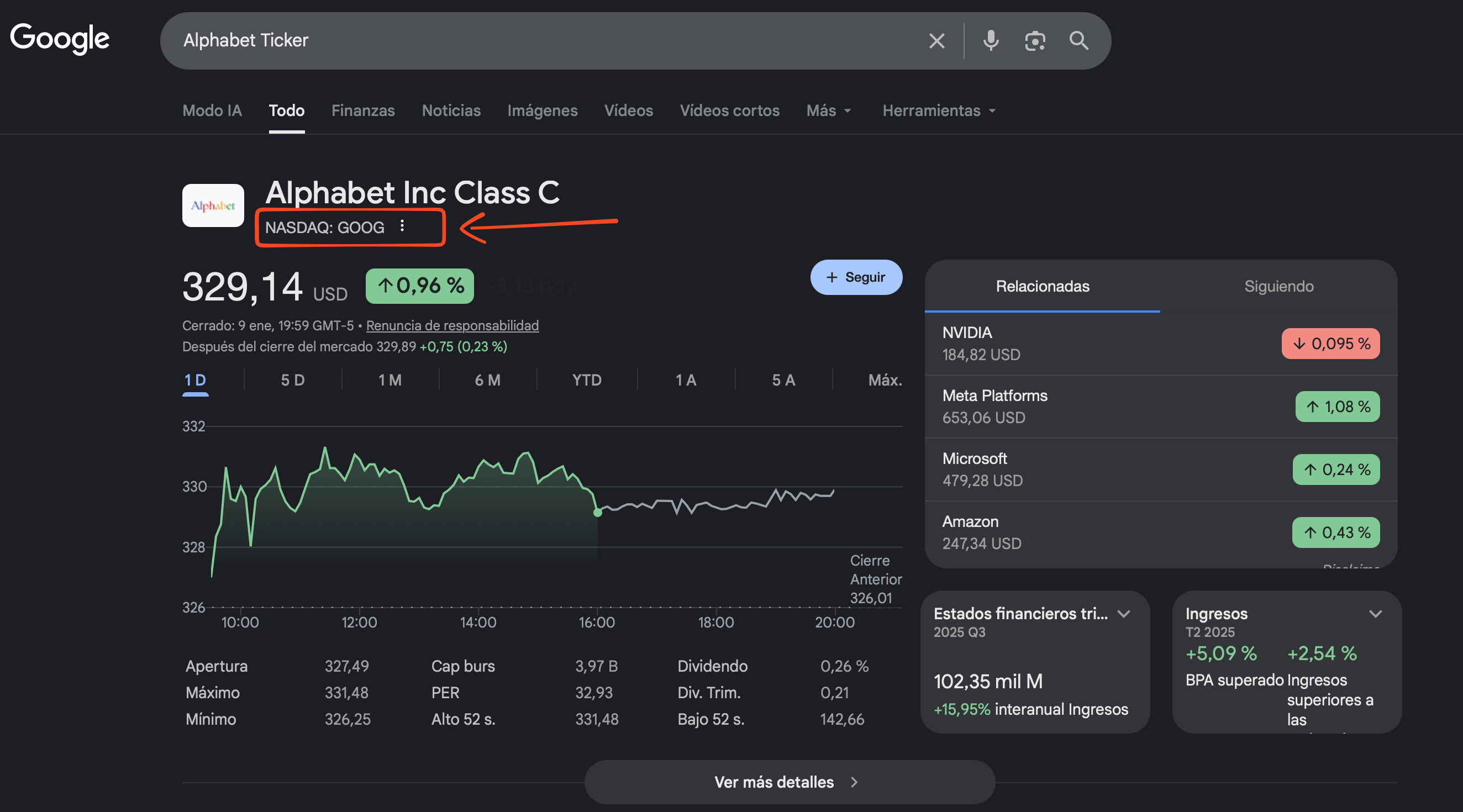Expand the Ingresos card chevron
The width and height of the screenshot is (1463, 812).
[1375, 614]
